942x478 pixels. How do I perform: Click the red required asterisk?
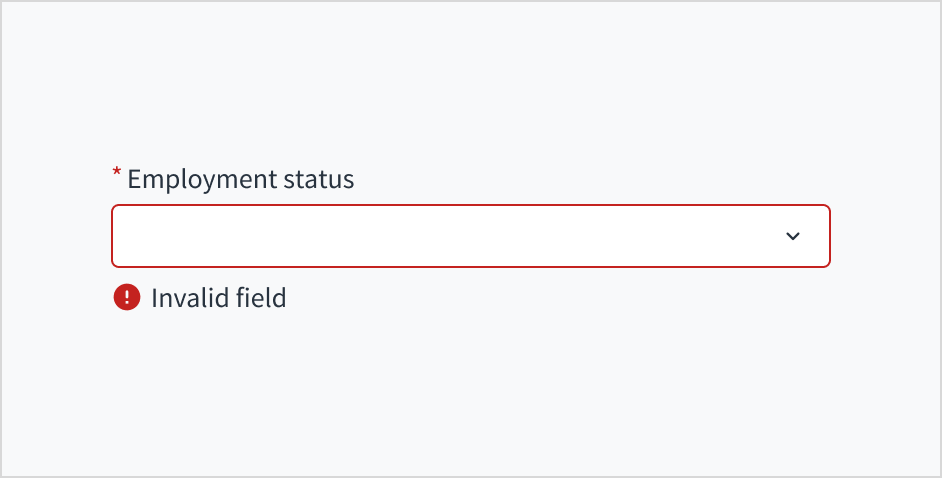[x=117, y=176]
